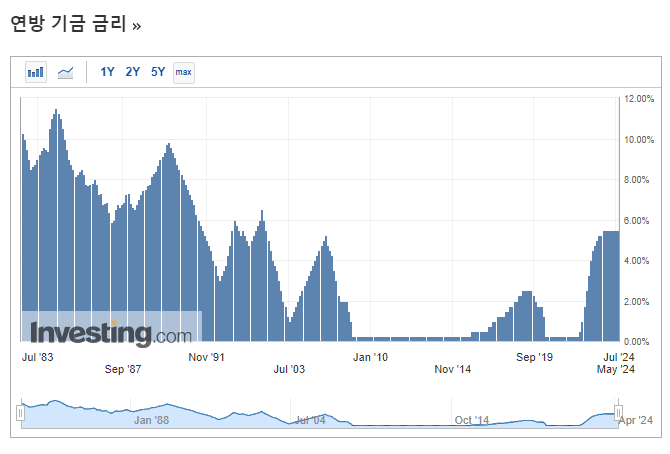Open the 연방 기금 금리 heading link
The width and height of the screenshot is (670, 454).
(x=76, y=24)
